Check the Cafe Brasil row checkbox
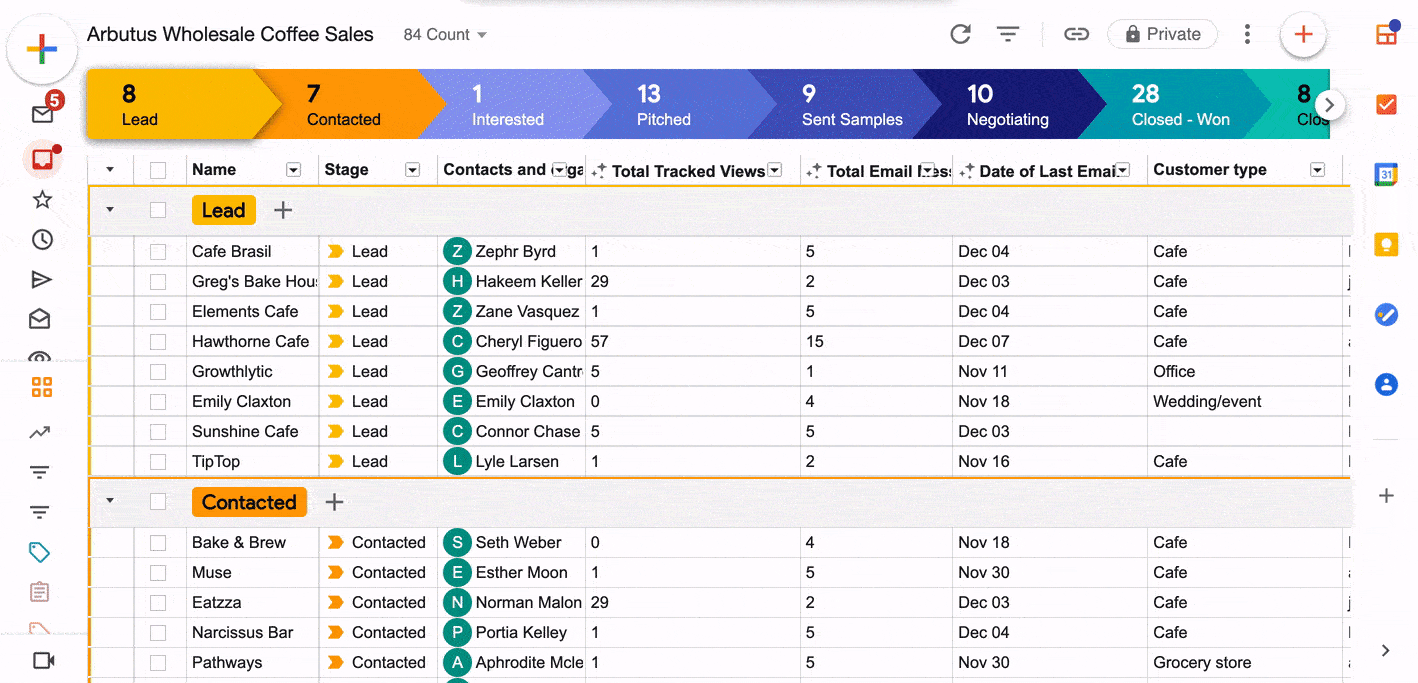Image resolution: width=1418 pixels, height=683 pixels. (x=158, y=252)
